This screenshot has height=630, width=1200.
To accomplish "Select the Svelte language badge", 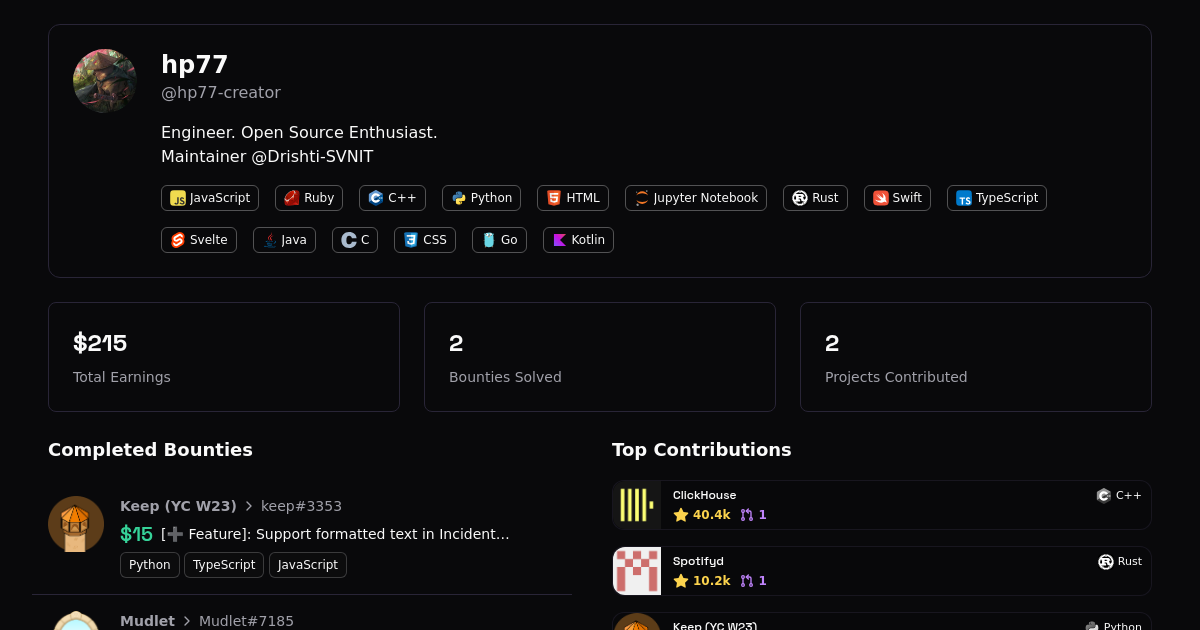I will pyautogui.click(x=199, y=240).
